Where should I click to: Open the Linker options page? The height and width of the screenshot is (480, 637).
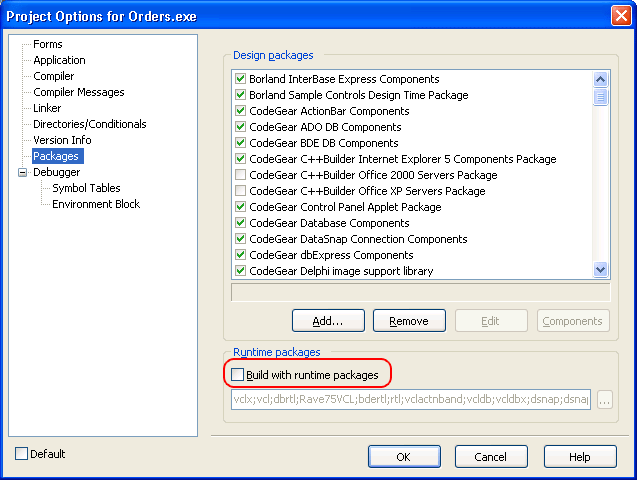coord(47,108)
